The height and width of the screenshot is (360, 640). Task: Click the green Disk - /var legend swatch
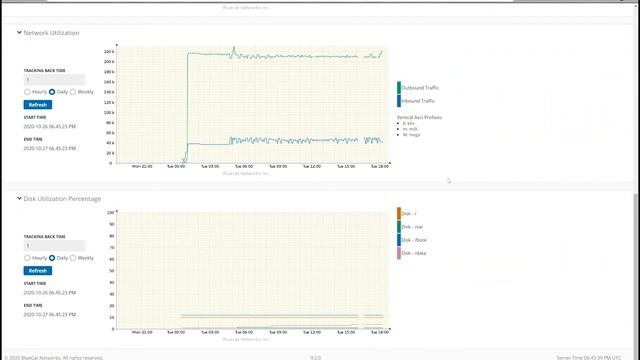point(399,227)
